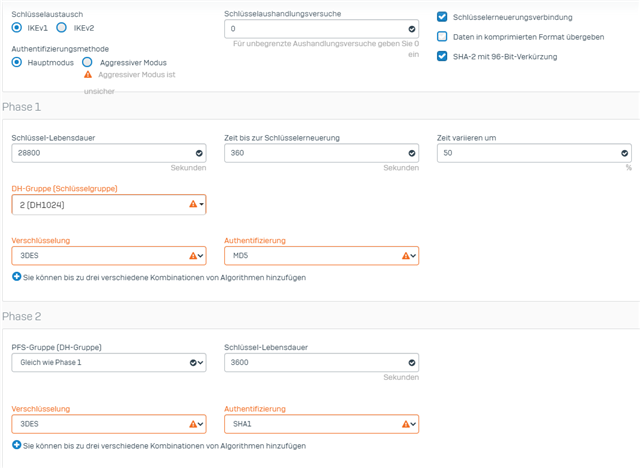Viewport: 640px width, 468px height.
Task: Click warning icon in Phase 2 3DES field
Action: [x=193, y=424]
